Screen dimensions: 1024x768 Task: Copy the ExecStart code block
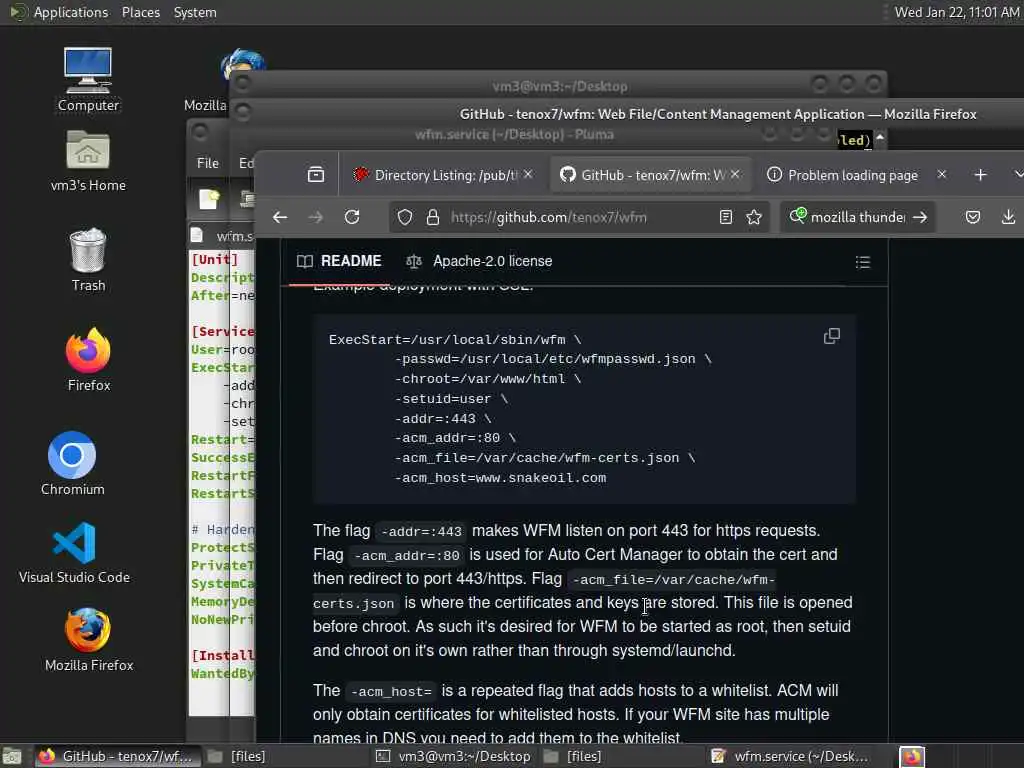tap(831, 336)
